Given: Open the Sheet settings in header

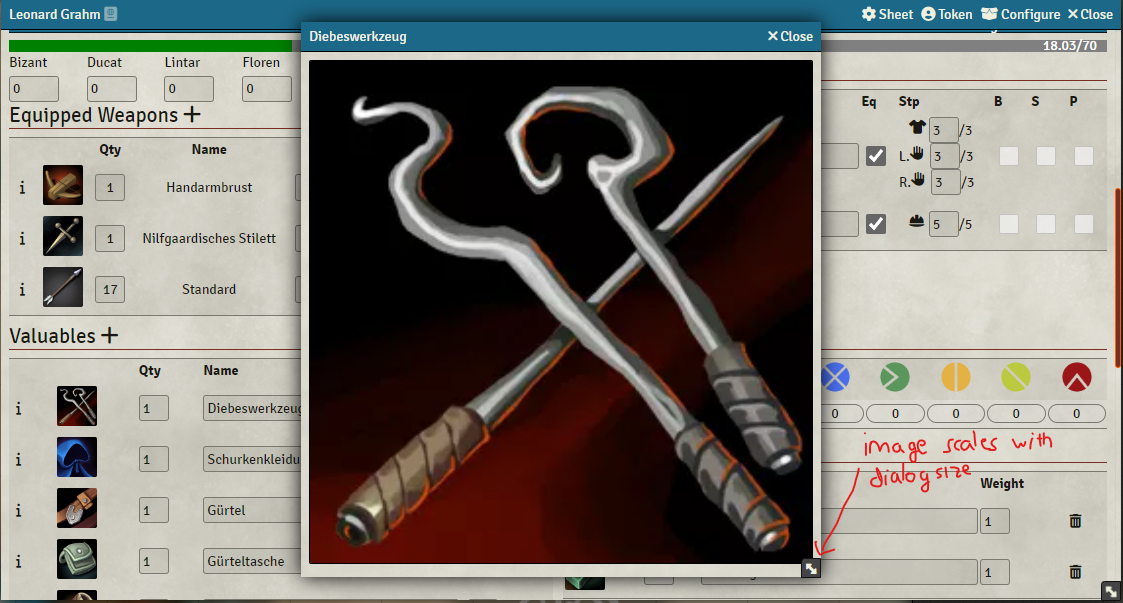Looking at the screenshot, I should 887,14.
